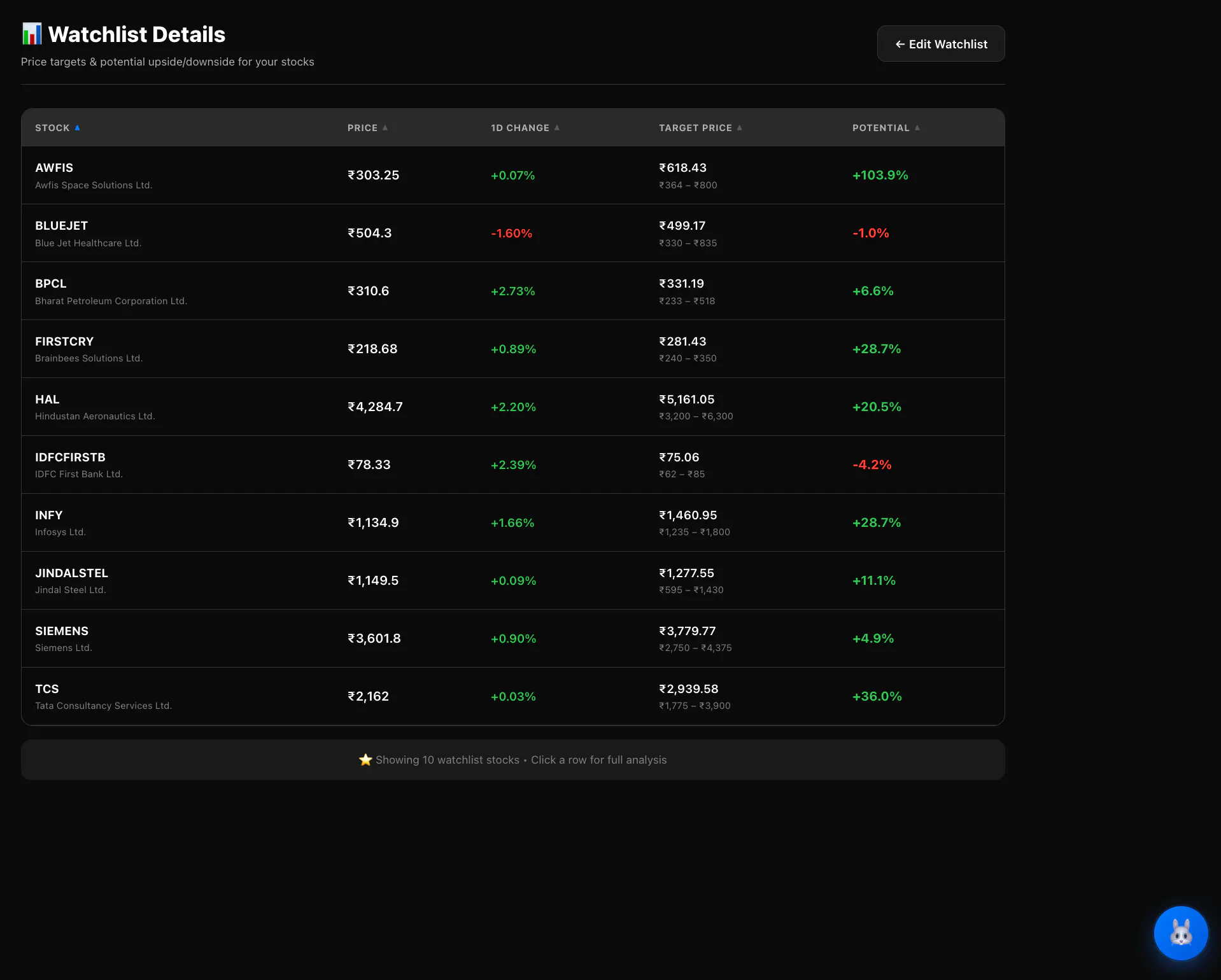
Task: Click the Hindustan Aeronautics Ltd. company name
Action: click(95, 416)
